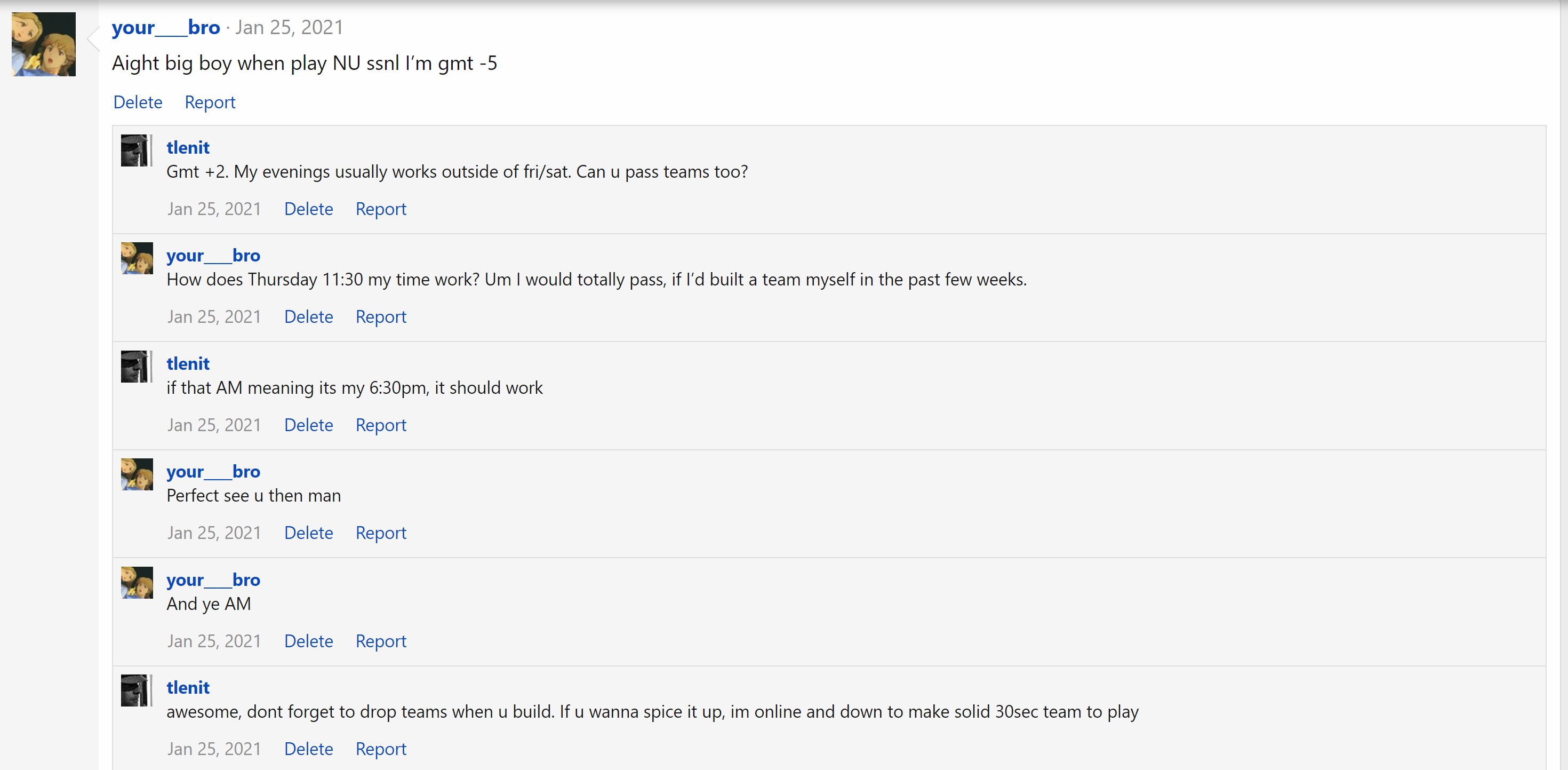Click tlenit's avatar on the 'awesome' comment
Screen dimensions: 1568x770
tap(136, 690)
